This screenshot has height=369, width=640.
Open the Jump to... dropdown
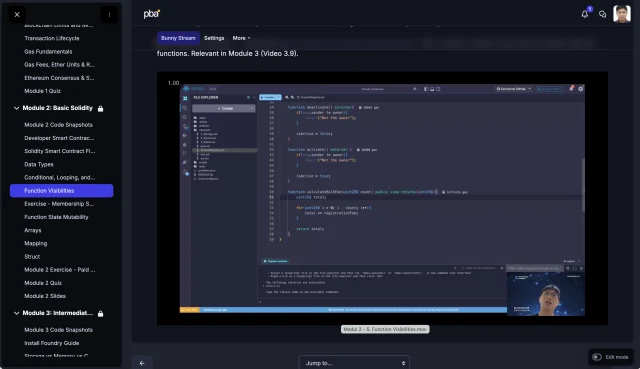click(354, 363)
